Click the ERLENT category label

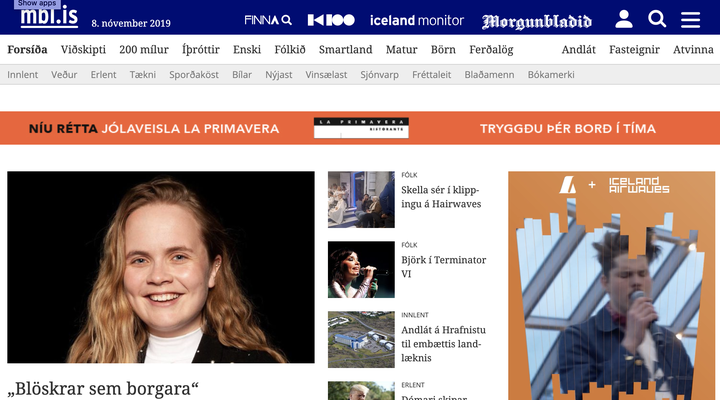click(412, 385)
